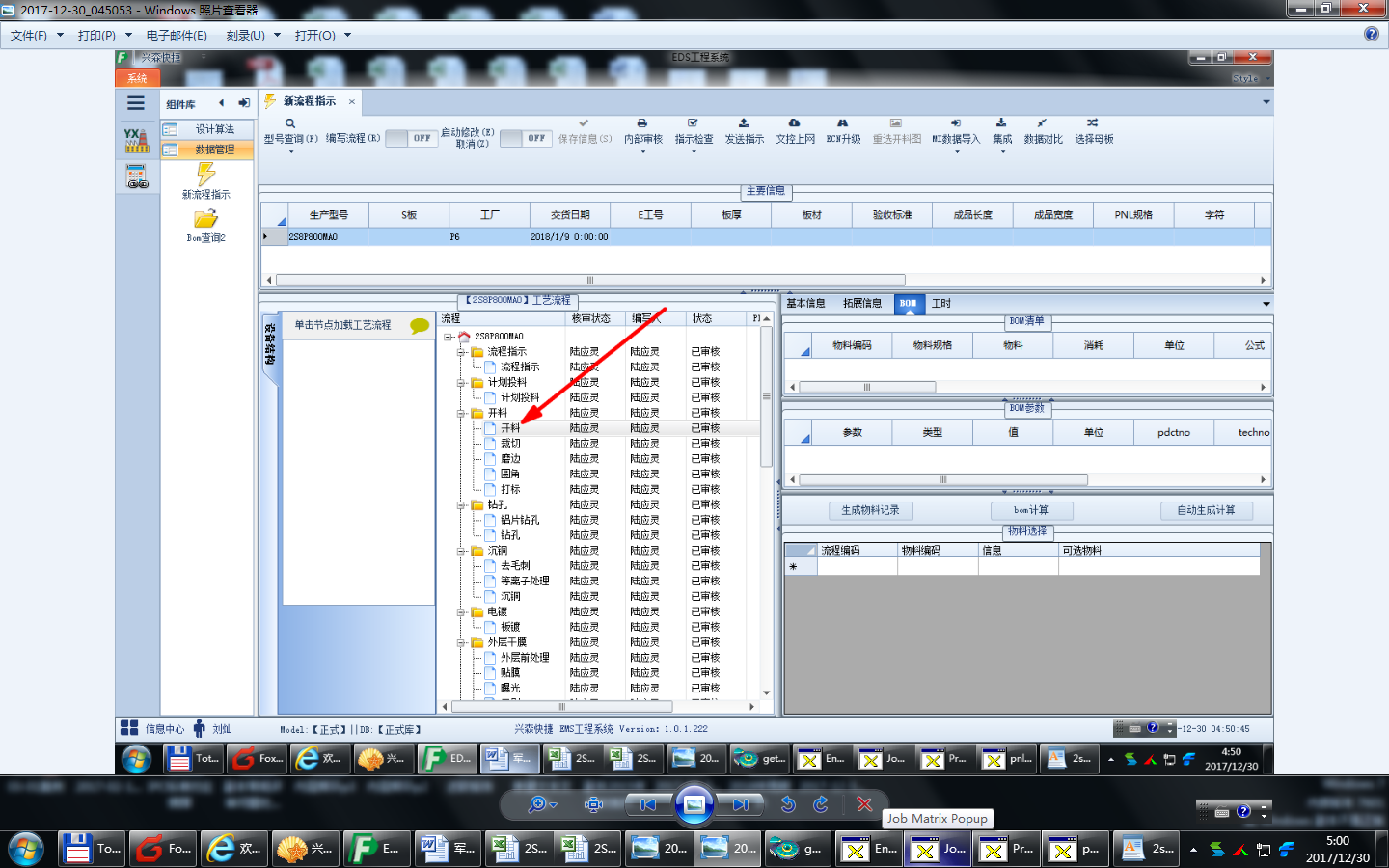The image size is (1389, 868).
Task: Click the 型号查询(F) magnifier toolbar button
Action: tap(290, 123)
